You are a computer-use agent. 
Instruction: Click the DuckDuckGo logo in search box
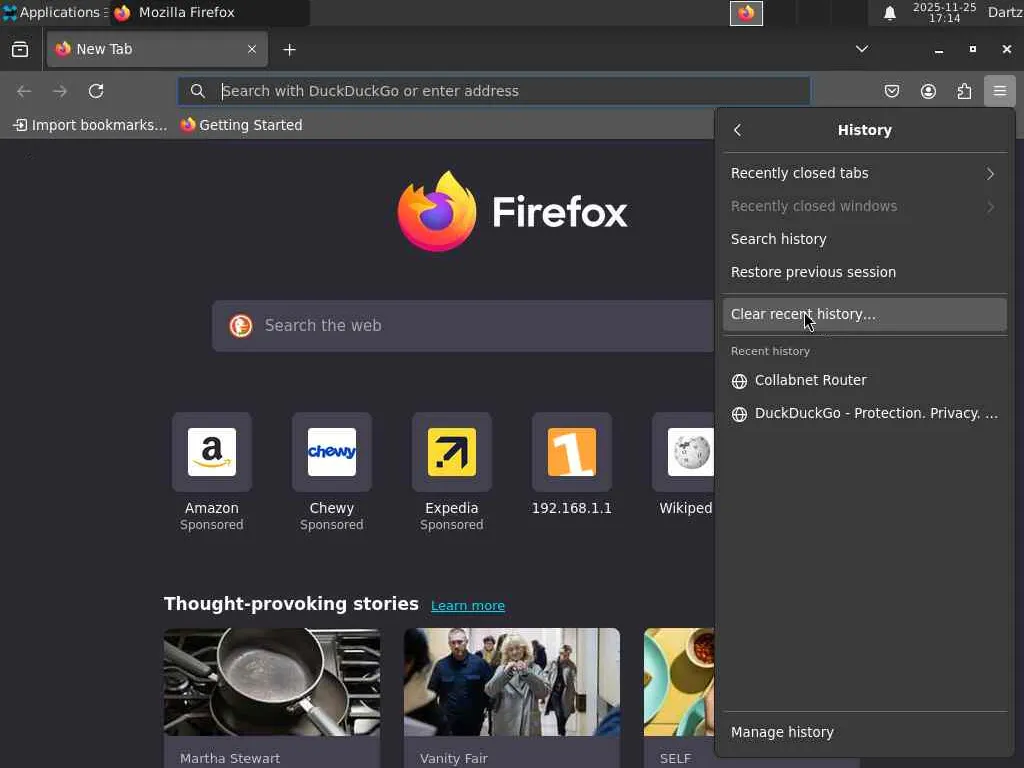[240, 325]
